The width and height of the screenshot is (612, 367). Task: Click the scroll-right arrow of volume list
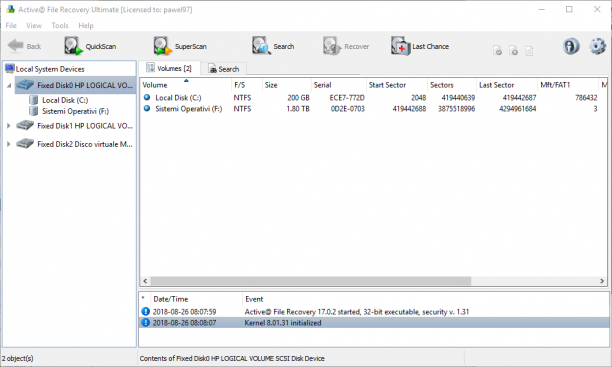(601, 281)
